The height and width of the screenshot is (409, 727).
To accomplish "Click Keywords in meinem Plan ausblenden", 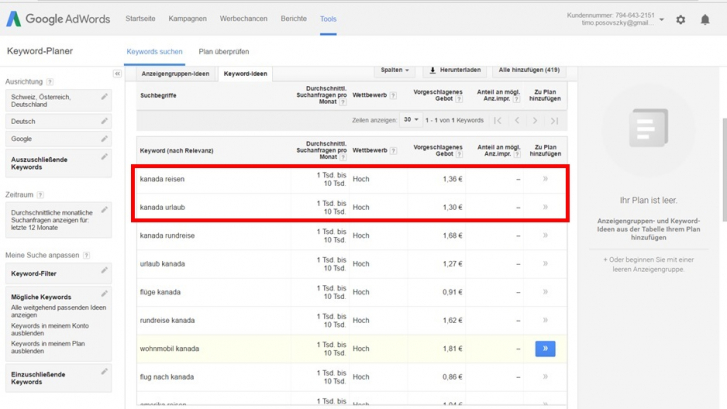I will point(48,347).
